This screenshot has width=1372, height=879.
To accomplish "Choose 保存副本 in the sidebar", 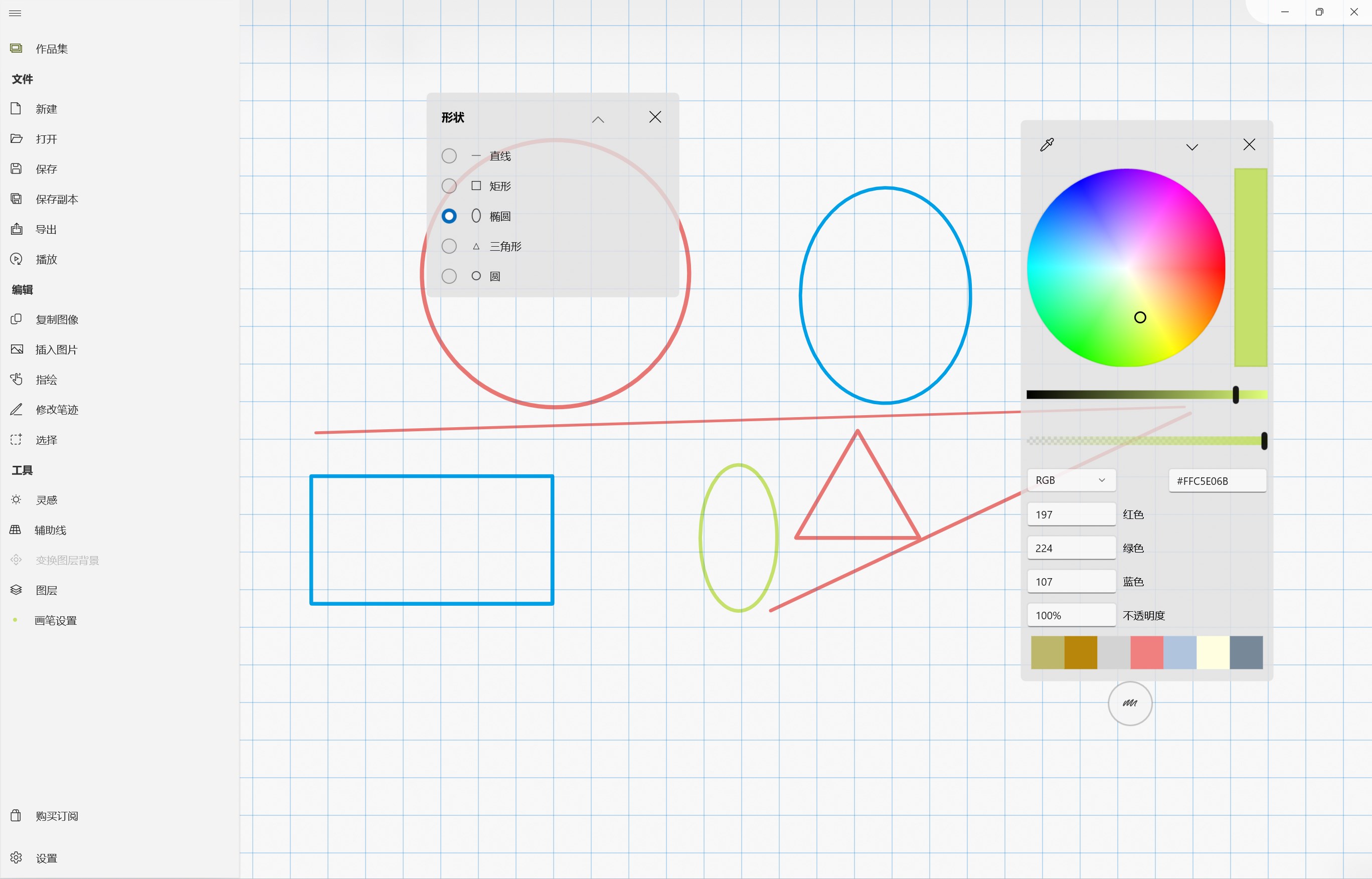I will 57,199.
